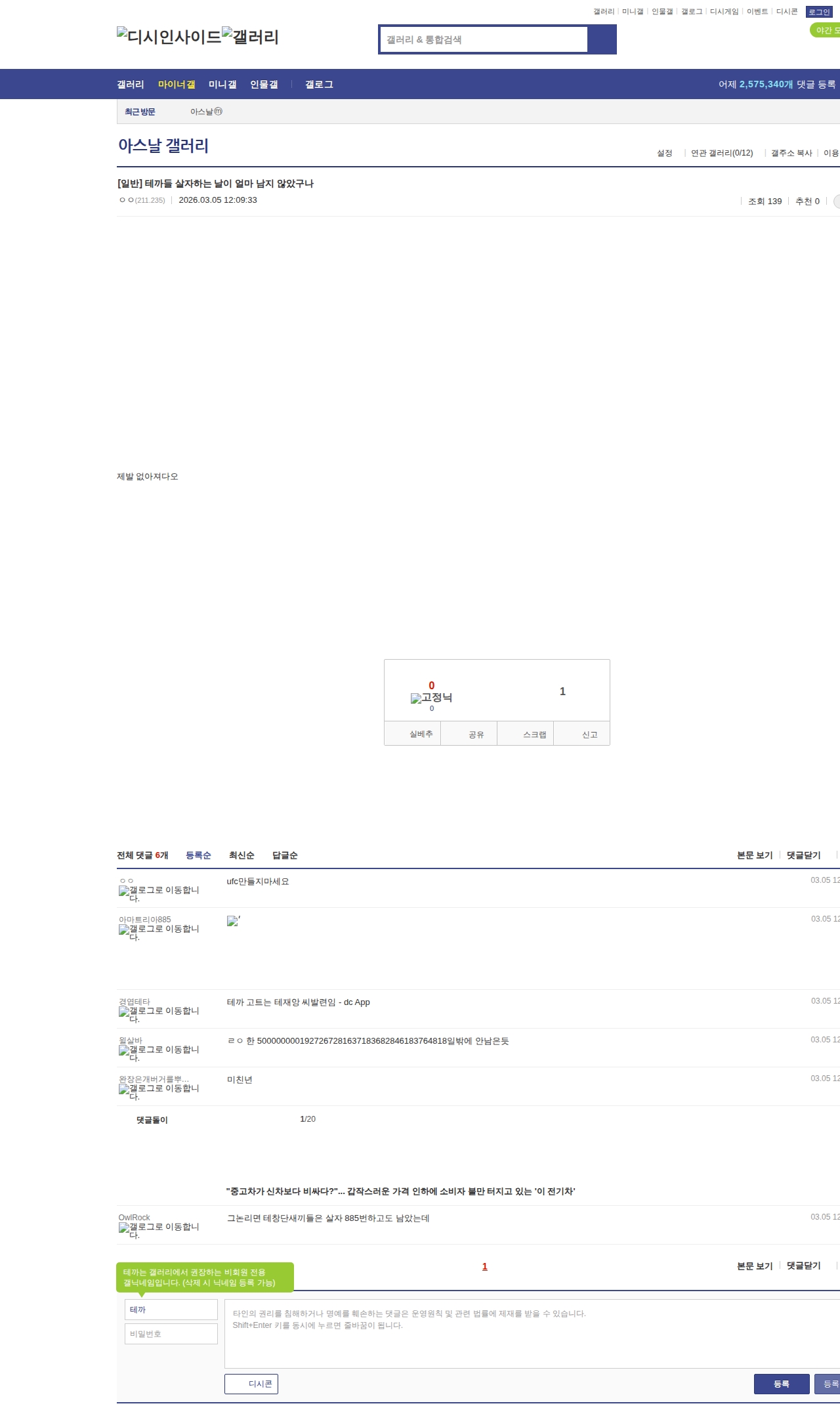
Task: Open the 아스날 recent visit link
Action: [x=206, y=112]
